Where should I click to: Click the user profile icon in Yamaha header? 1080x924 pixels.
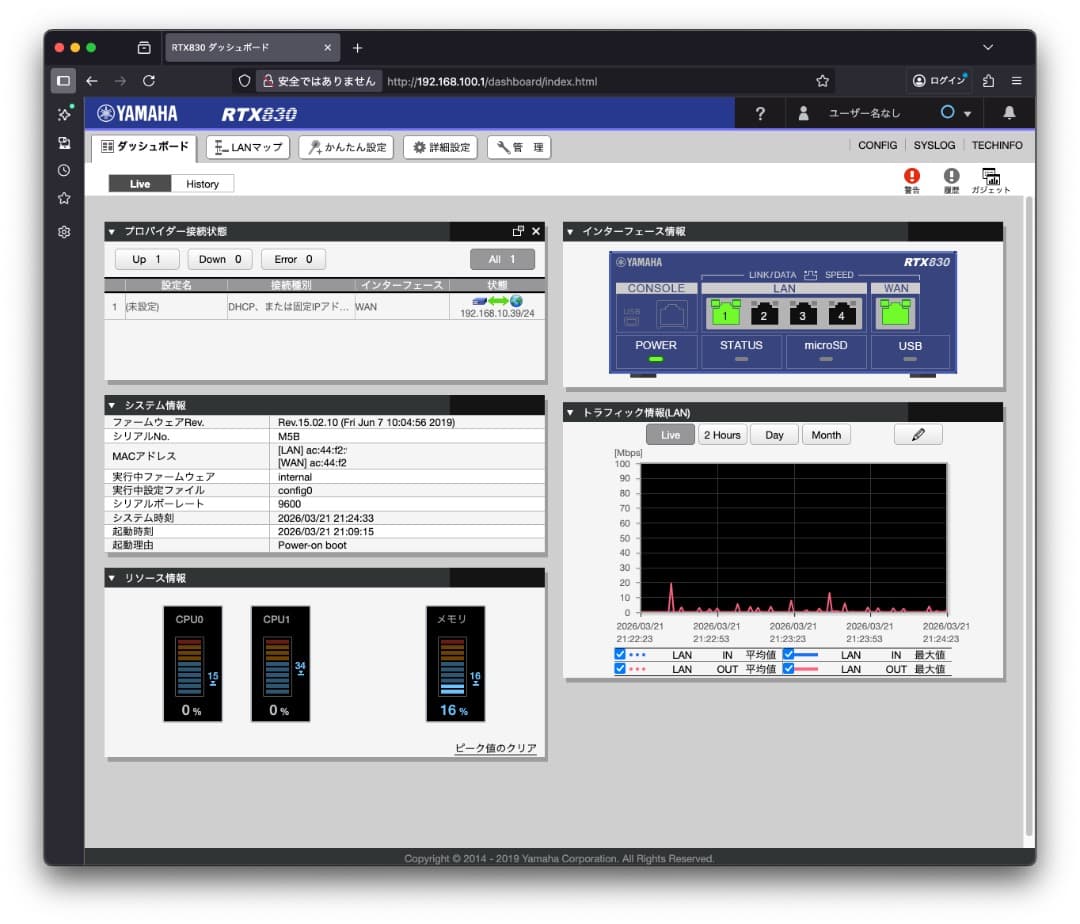tap(803, 114)
